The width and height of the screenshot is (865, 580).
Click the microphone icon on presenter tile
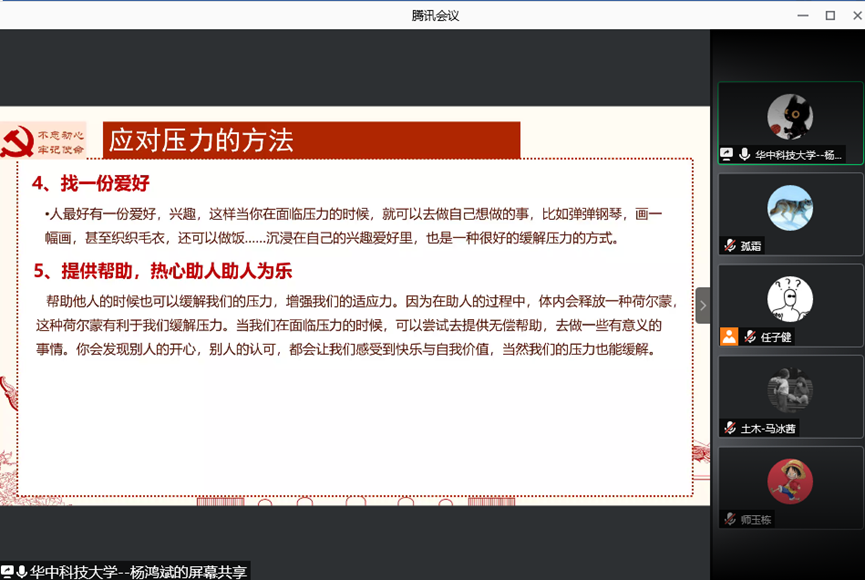pos(745,154)
